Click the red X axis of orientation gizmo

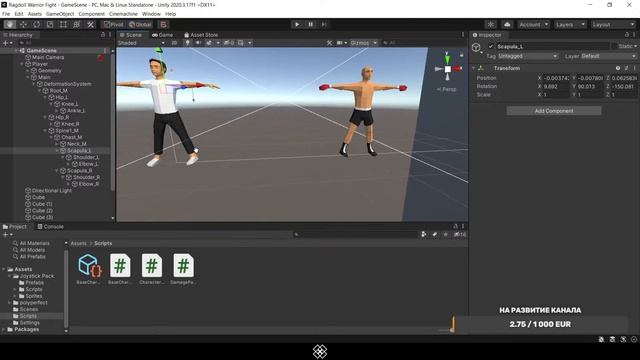click(x=457, y=69)
